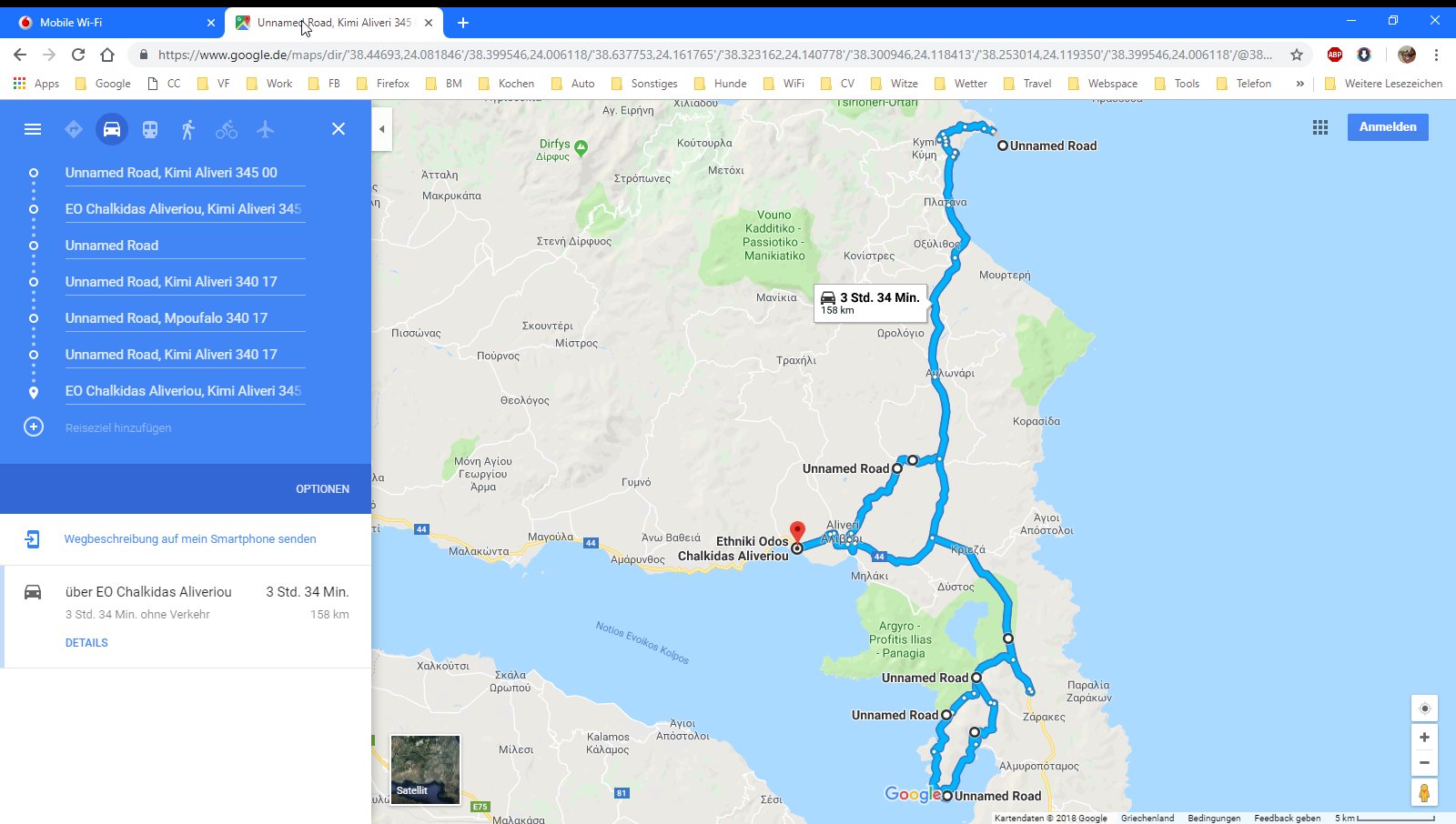This screenshot has width=1456, height=824.
Task: Select best travel mode icon
Action: pos(74,129)
